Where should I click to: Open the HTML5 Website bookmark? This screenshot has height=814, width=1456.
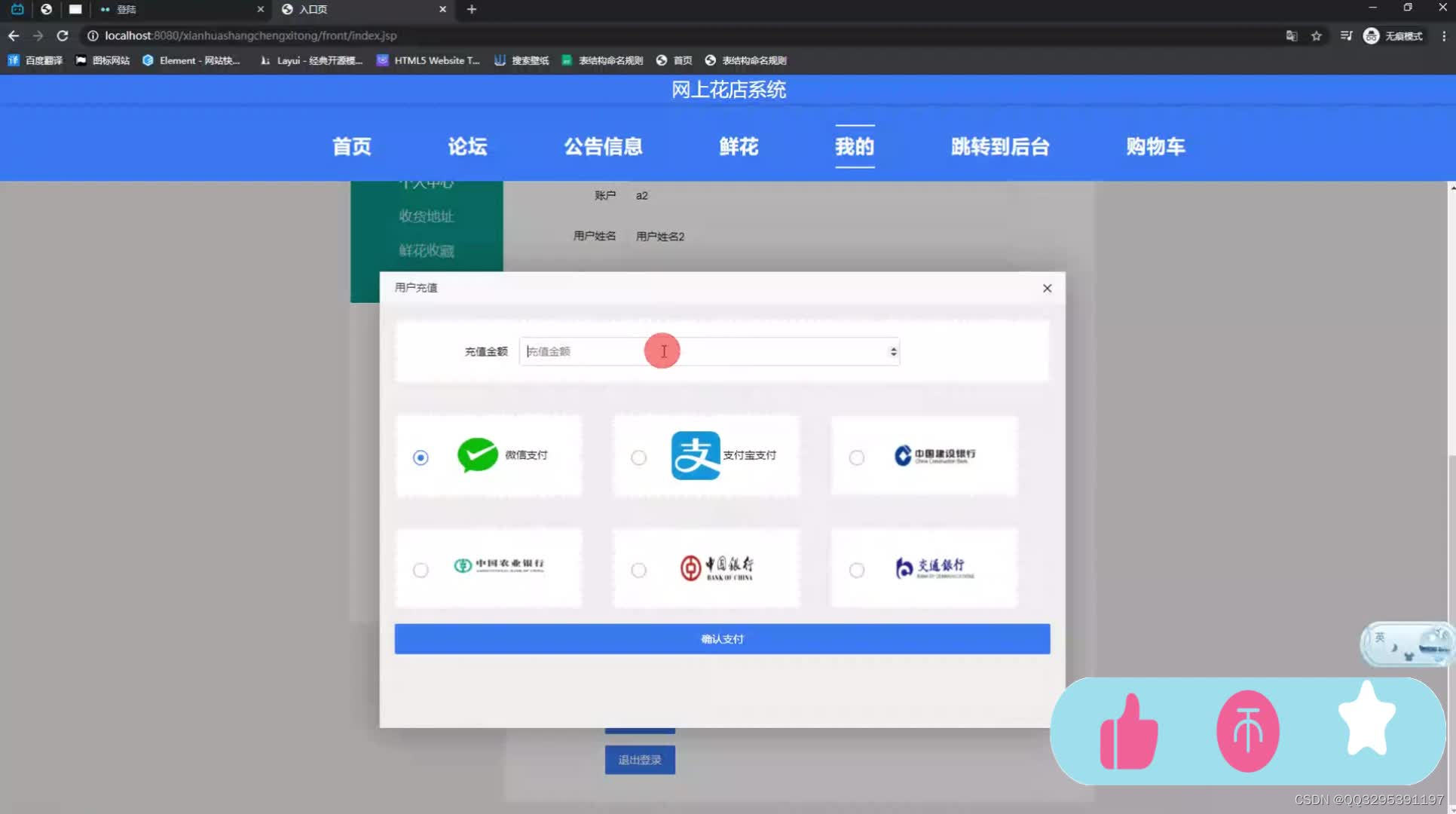(x=428, y=60)
